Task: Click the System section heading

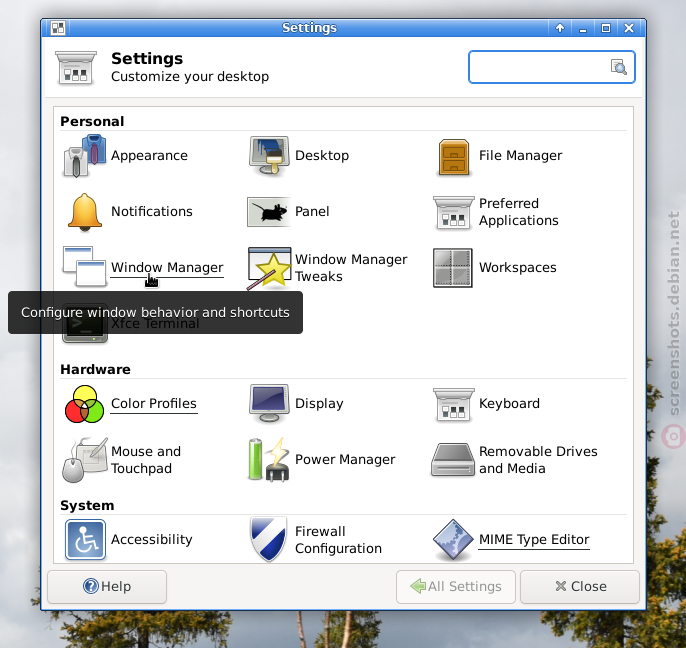Action: tap(87, 505)
